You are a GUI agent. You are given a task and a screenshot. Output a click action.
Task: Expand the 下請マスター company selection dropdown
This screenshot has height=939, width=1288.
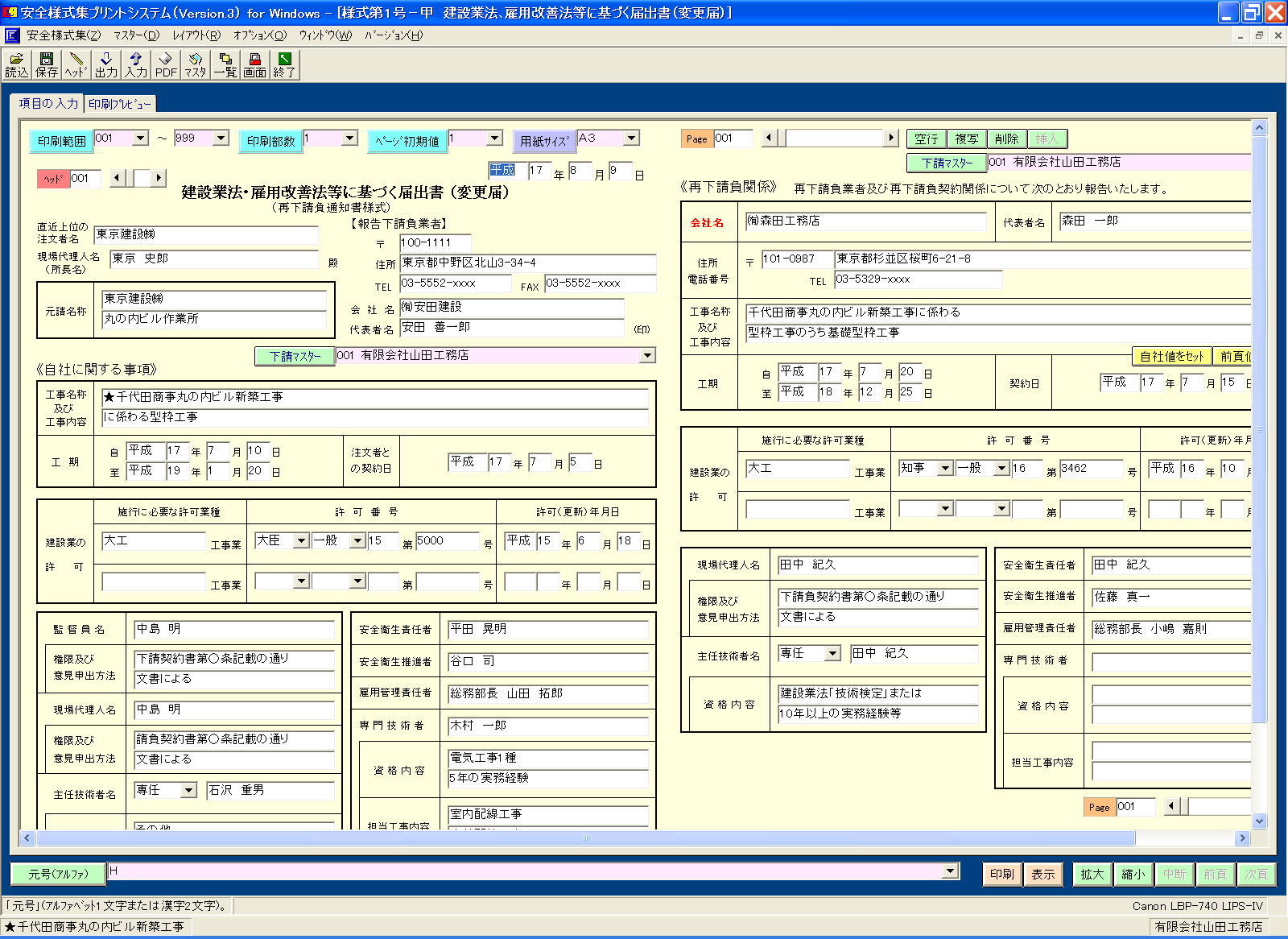pos(647,355)
